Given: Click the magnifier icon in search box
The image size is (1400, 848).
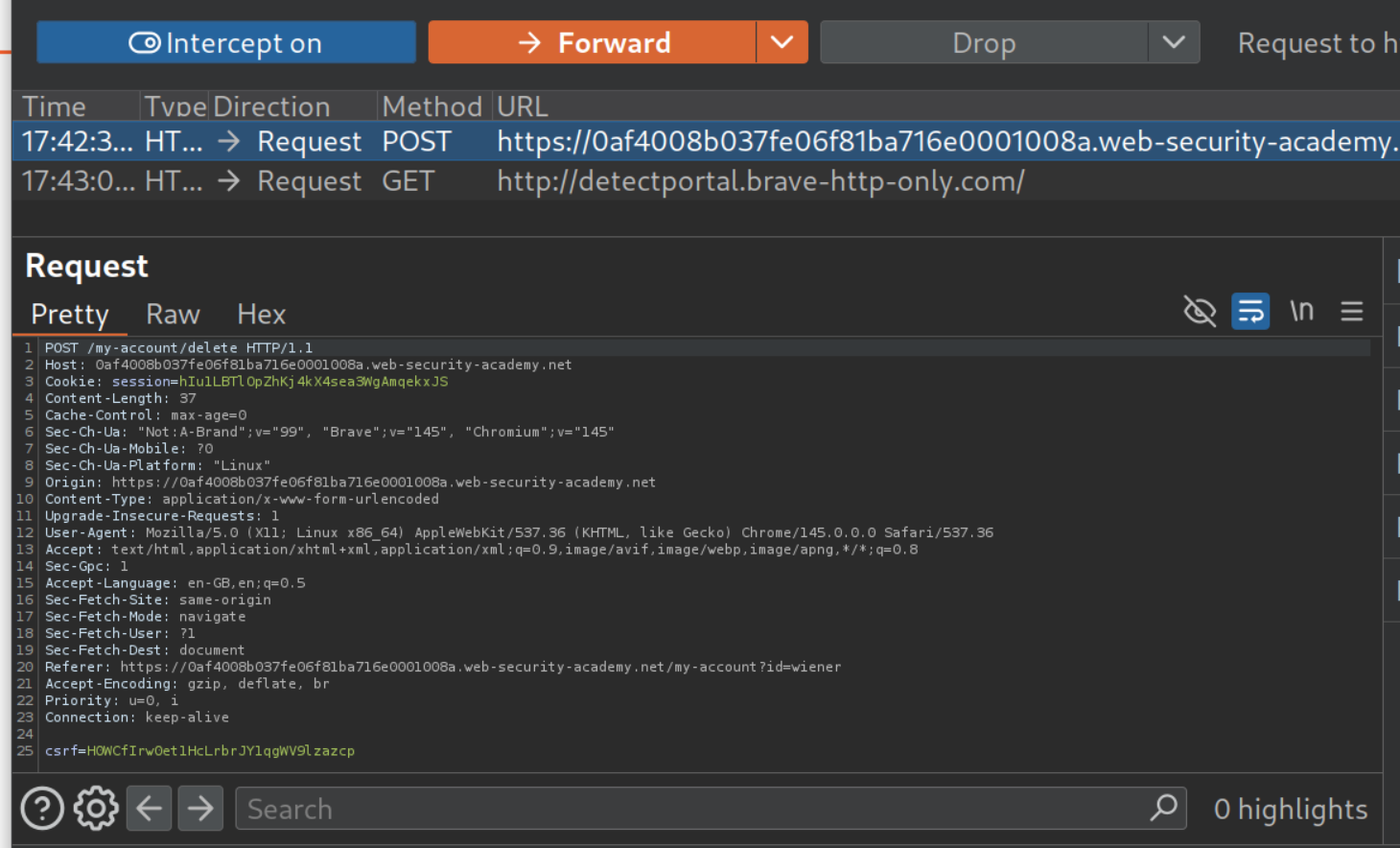Looking at the screenshot, I should point(1163,809).
